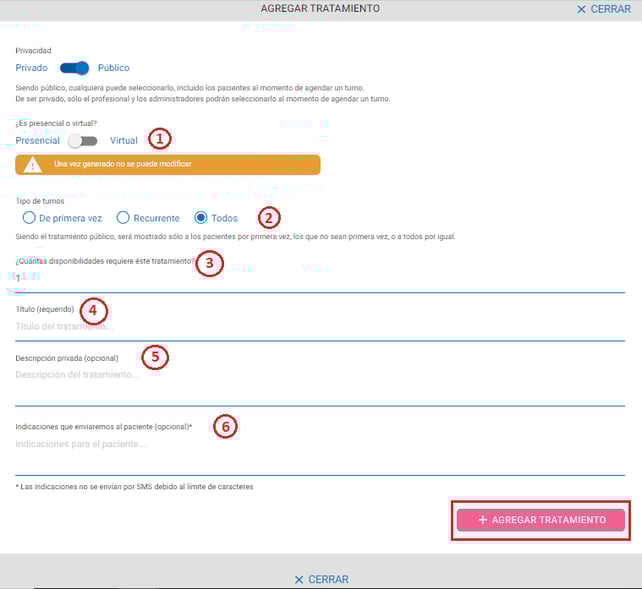Image resolution: width=642 pixels, height=589 pixels.
Task: Focus the 'Título del tratamiento' input field
Action: (320, 327)
